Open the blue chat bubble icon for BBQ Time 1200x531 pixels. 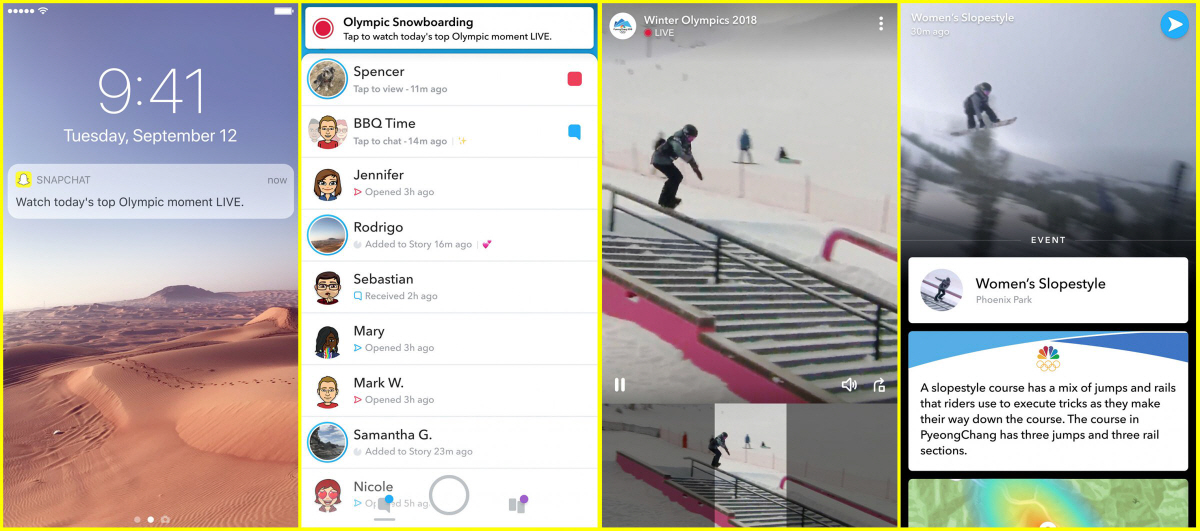click(x=574, y=132)
